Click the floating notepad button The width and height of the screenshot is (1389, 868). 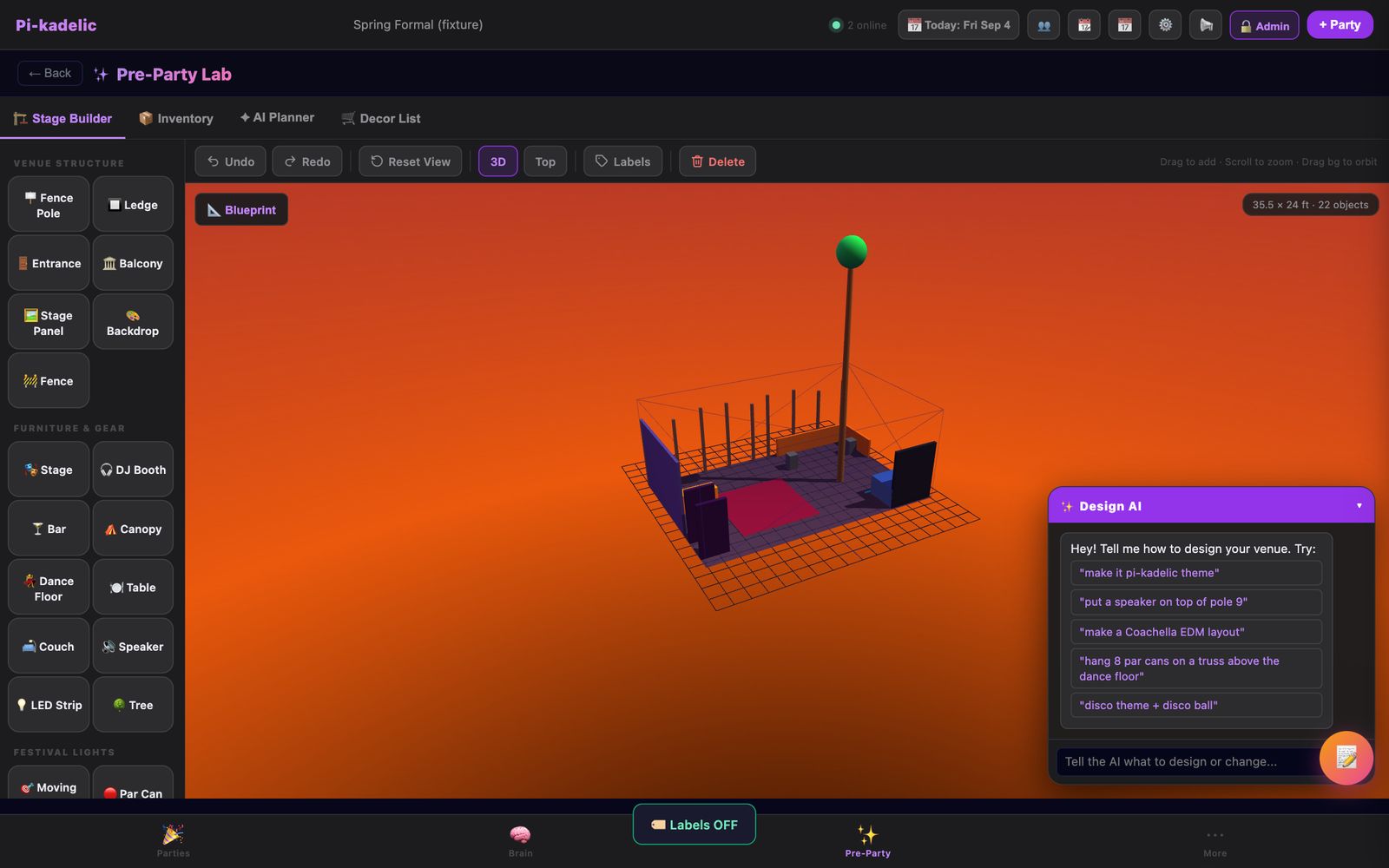tap(1346, 758)
